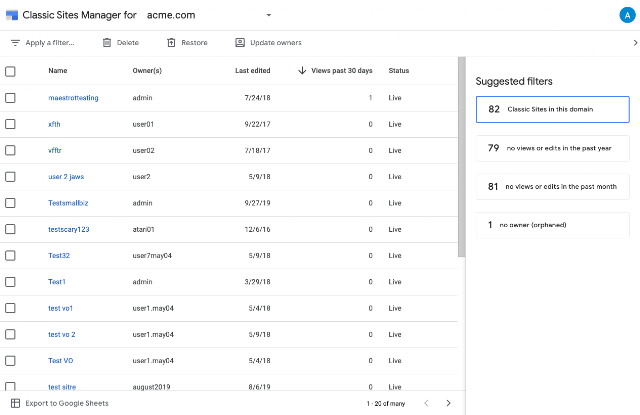Collapse the side panel with the chevron
640x415 pixels.
click(635, 42)
